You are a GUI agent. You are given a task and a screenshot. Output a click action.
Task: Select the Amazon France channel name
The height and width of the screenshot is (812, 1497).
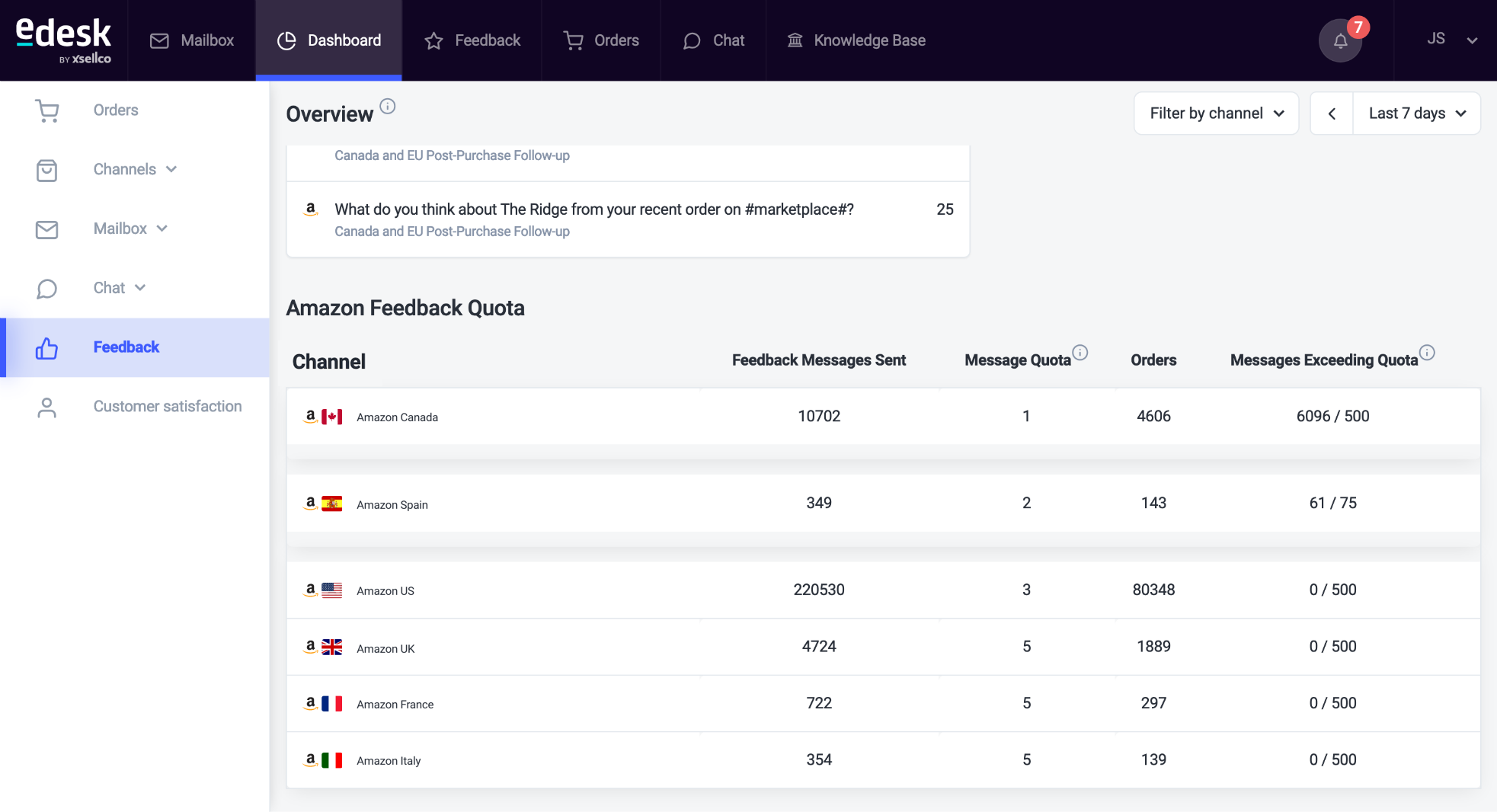point(395,705)
